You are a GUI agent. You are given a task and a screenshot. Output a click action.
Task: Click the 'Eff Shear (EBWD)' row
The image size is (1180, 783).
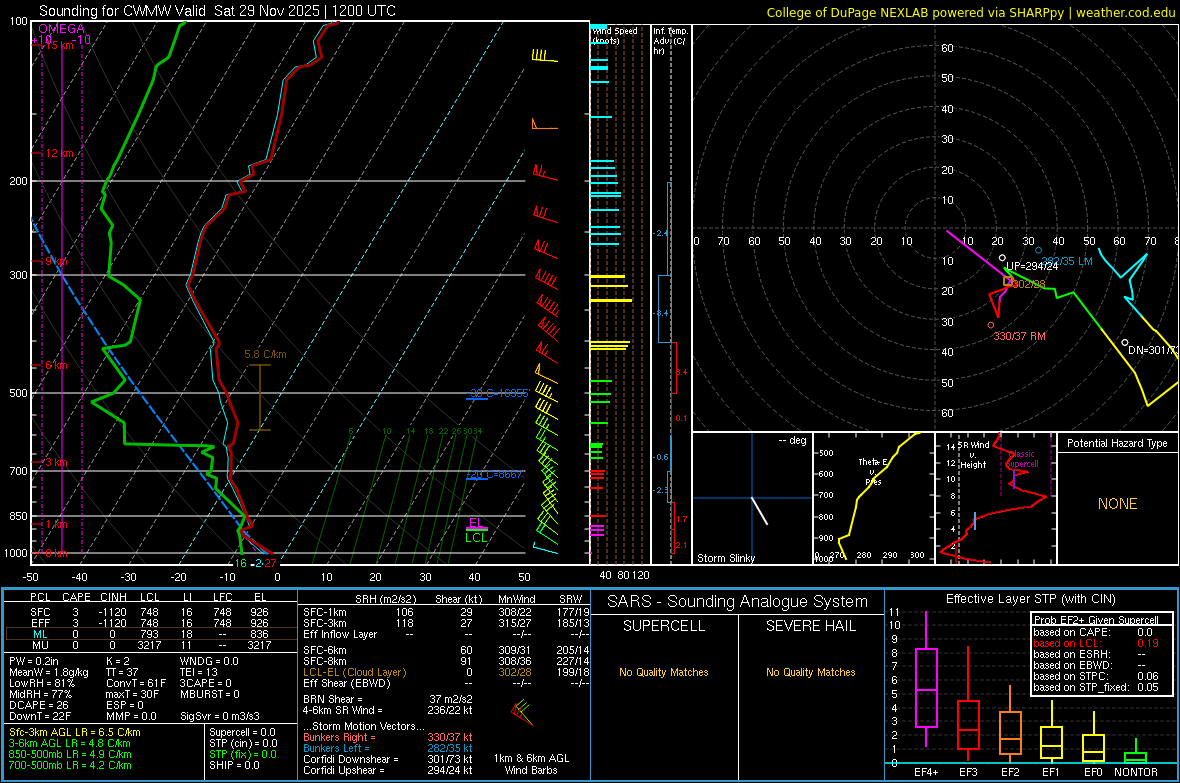(446, 683)
